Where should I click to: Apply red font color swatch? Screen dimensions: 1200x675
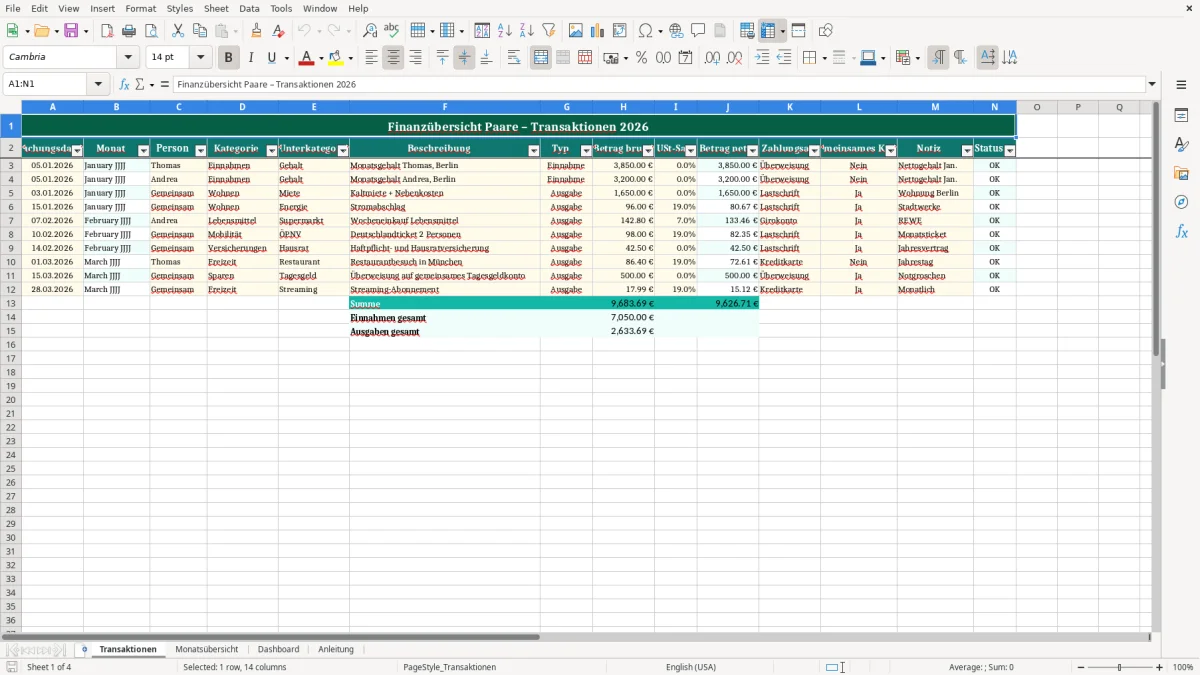(x=308, y=58)
